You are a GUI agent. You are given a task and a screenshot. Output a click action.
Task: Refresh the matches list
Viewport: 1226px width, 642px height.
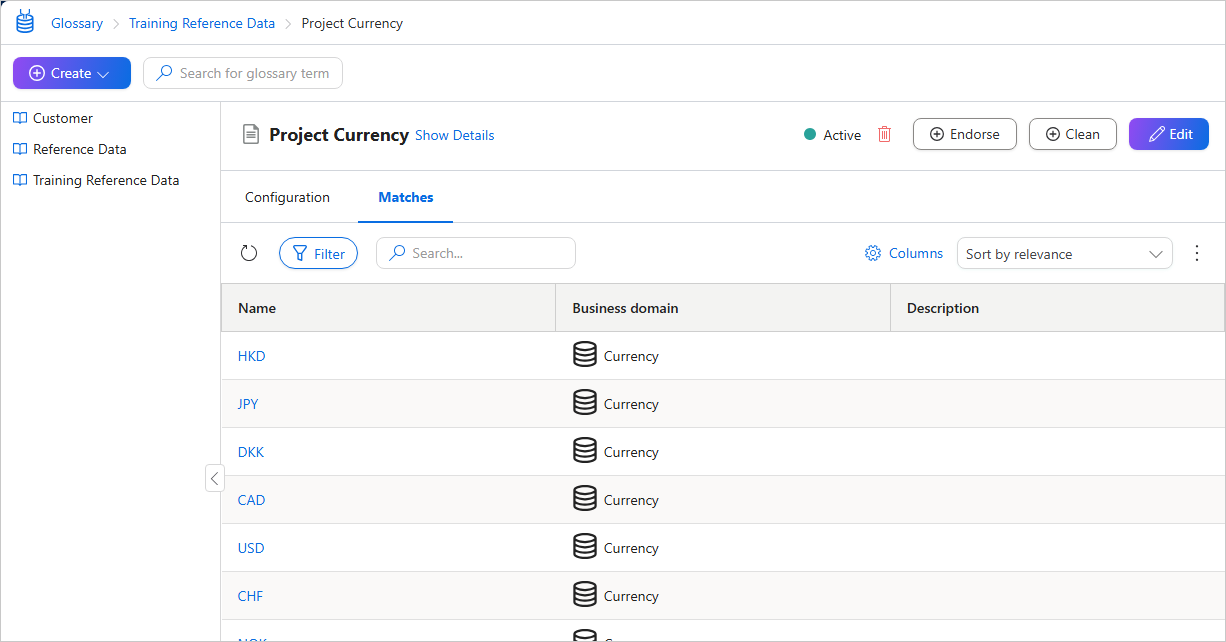click(249, 253)
